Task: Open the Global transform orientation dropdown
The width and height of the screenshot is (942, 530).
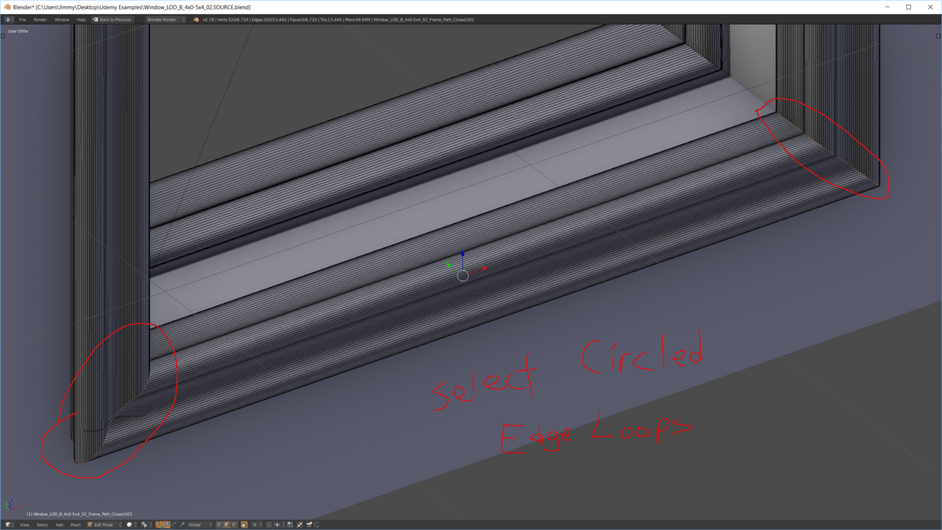Action: [199, 525]
